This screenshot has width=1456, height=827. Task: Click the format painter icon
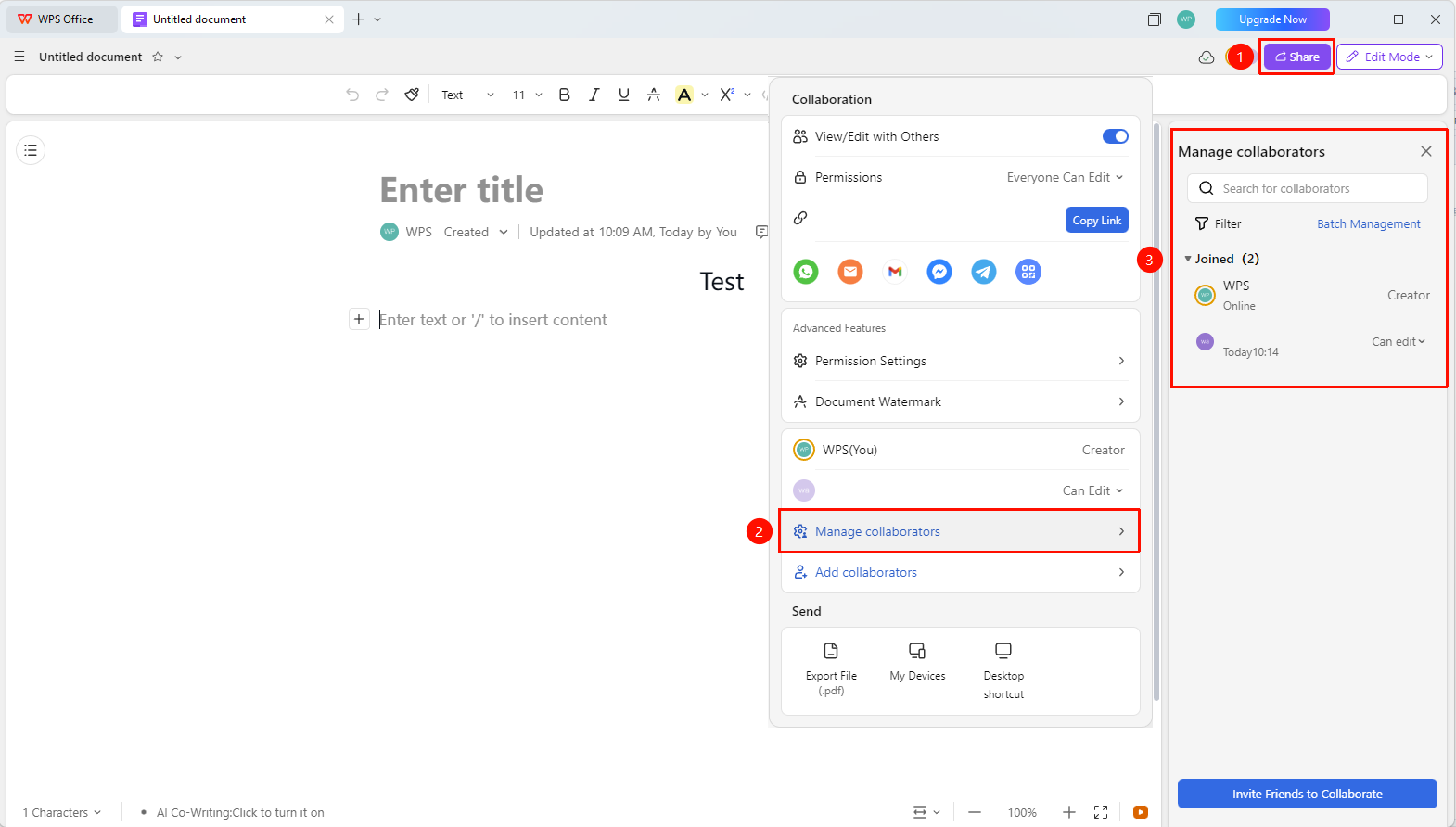[412, 95]
